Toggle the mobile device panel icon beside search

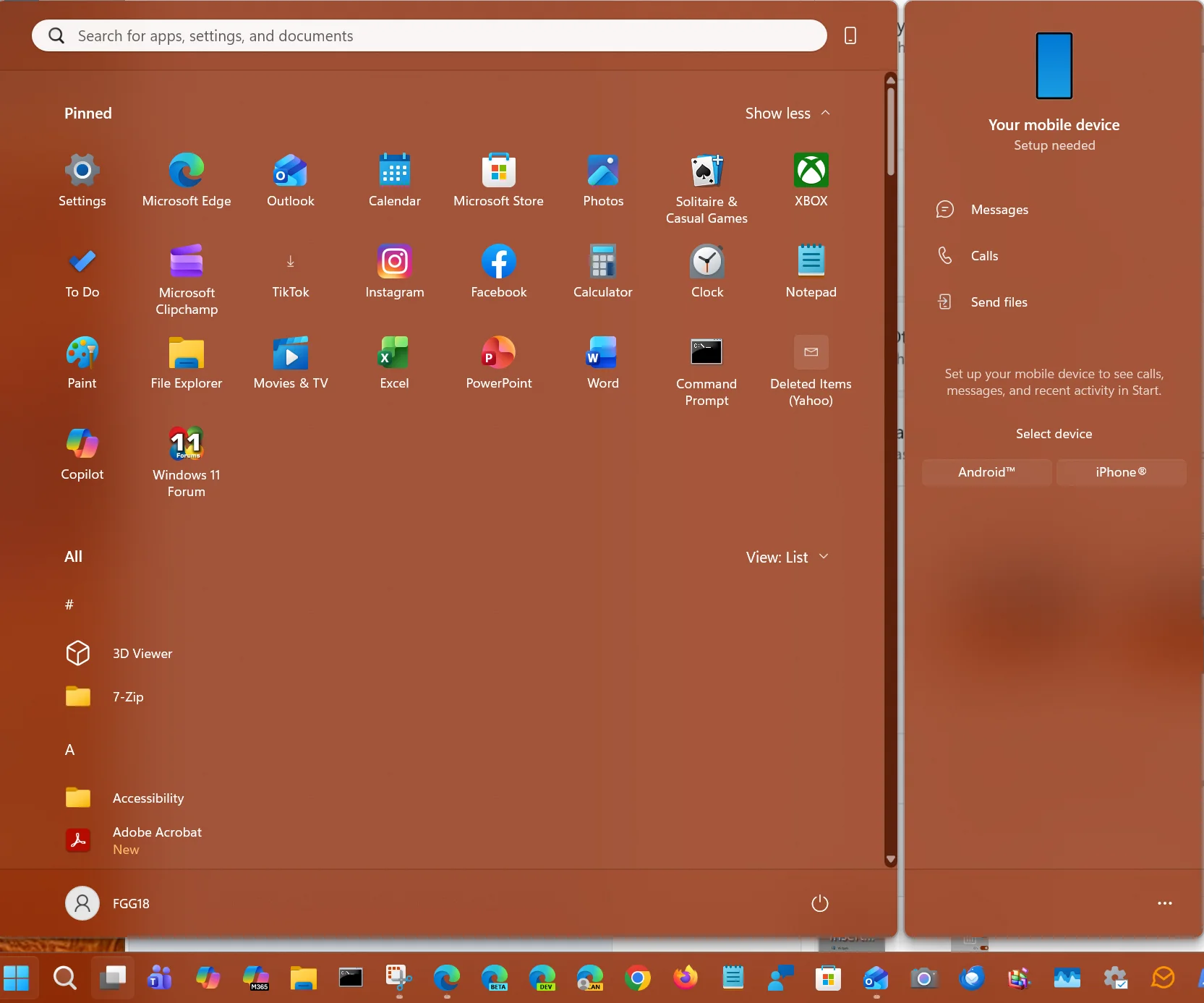(850, 35)
